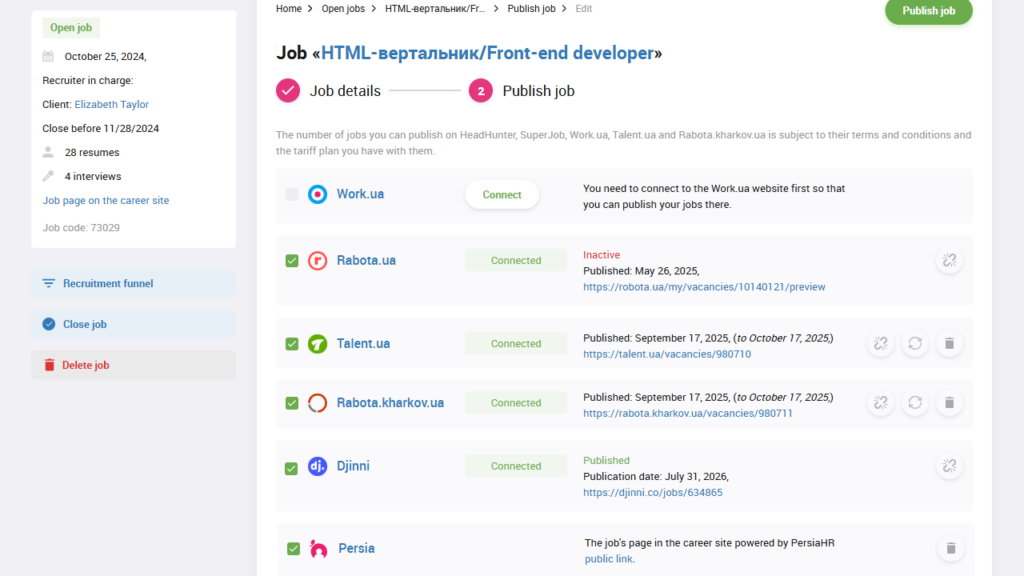This screenshot has height=576, width=1024.
Task: Unlink the Talent.ua publication
Action: pyautogui.click(x=881, y=344)
